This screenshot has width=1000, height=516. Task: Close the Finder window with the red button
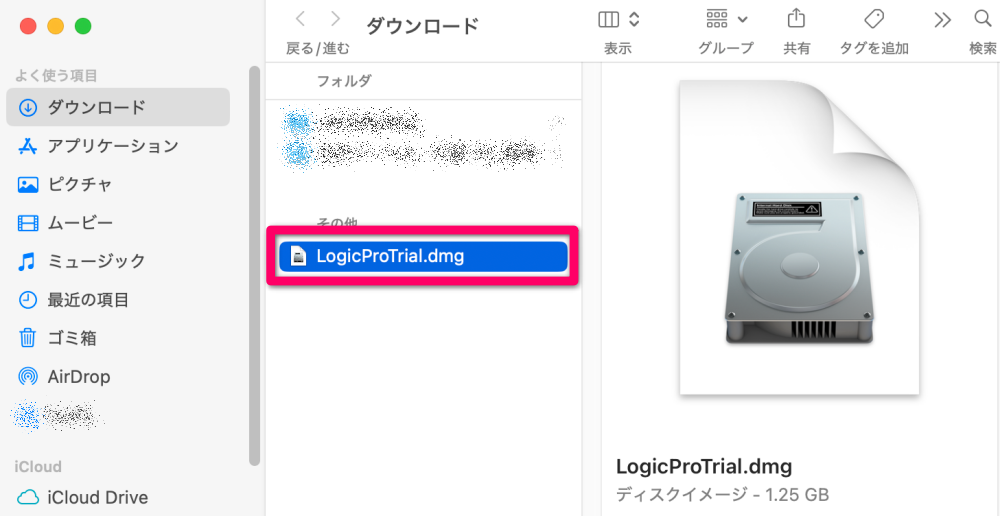(x=28, y=26)
